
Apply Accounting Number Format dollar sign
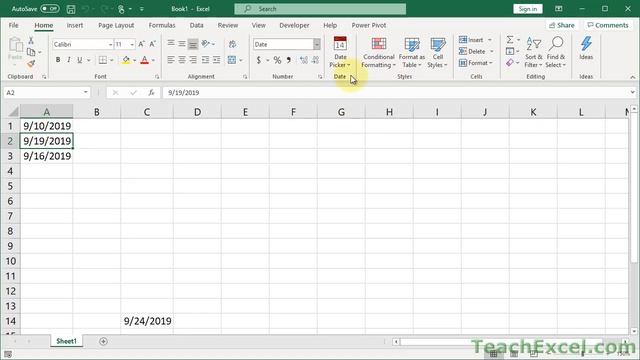258,60
